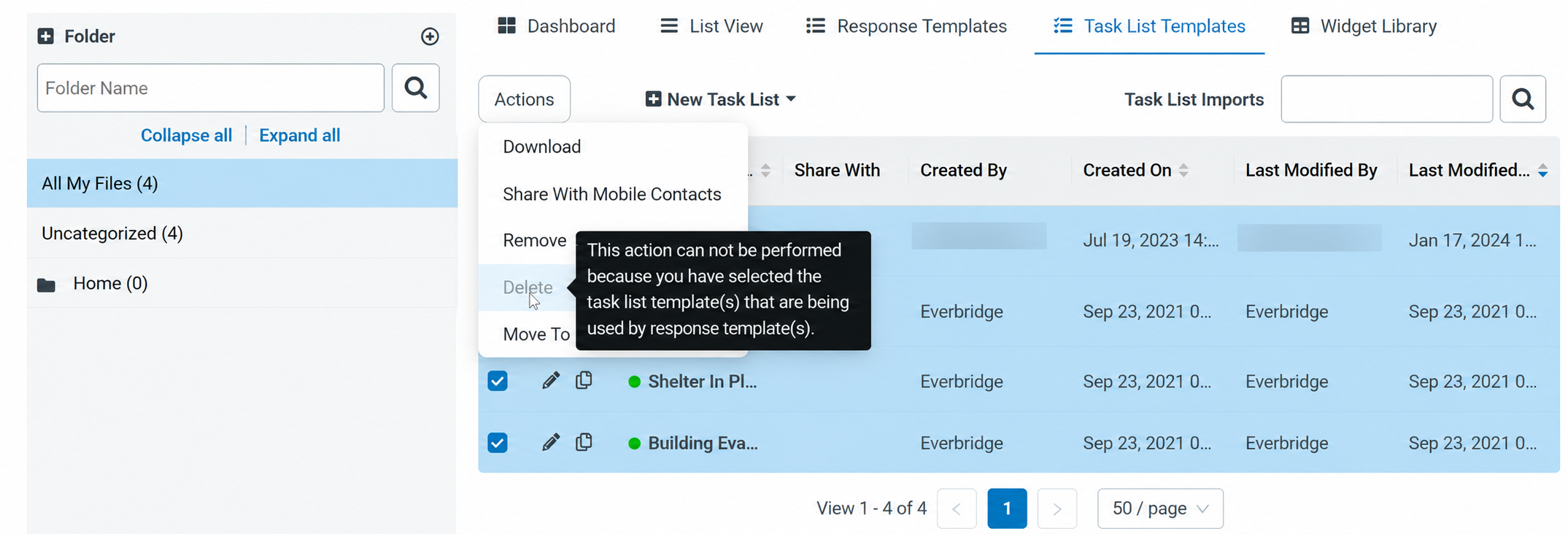Open the Widget Library tab
This screenshot has width=1568, height=534.
[1364, 26]
